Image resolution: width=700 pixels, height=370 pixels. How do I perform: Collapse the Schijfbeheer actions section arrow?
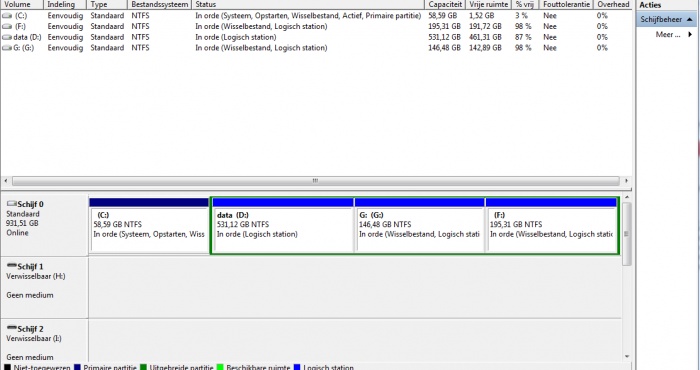tap(690, 20)
